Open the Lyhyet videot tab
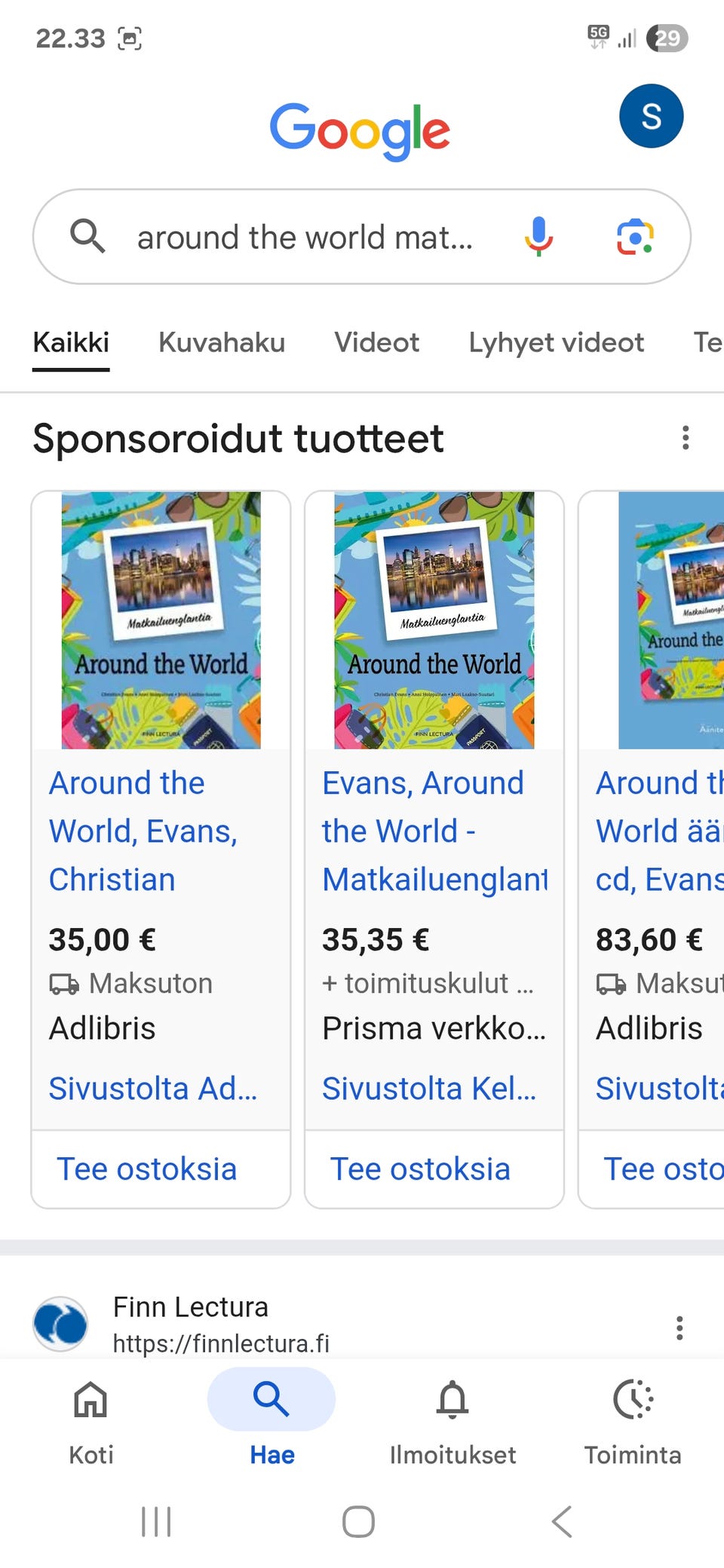The image size is (724, 1568). coord(556,343)
